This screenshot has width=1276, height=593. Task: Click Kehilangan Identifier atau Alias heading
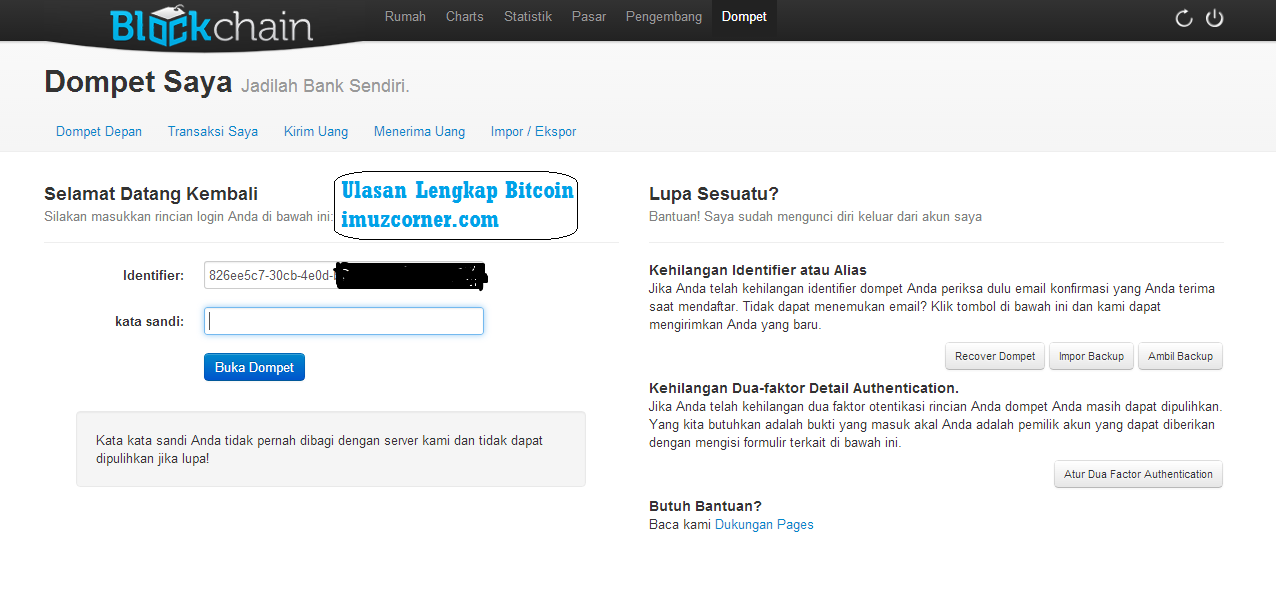(x=758, y=270)
